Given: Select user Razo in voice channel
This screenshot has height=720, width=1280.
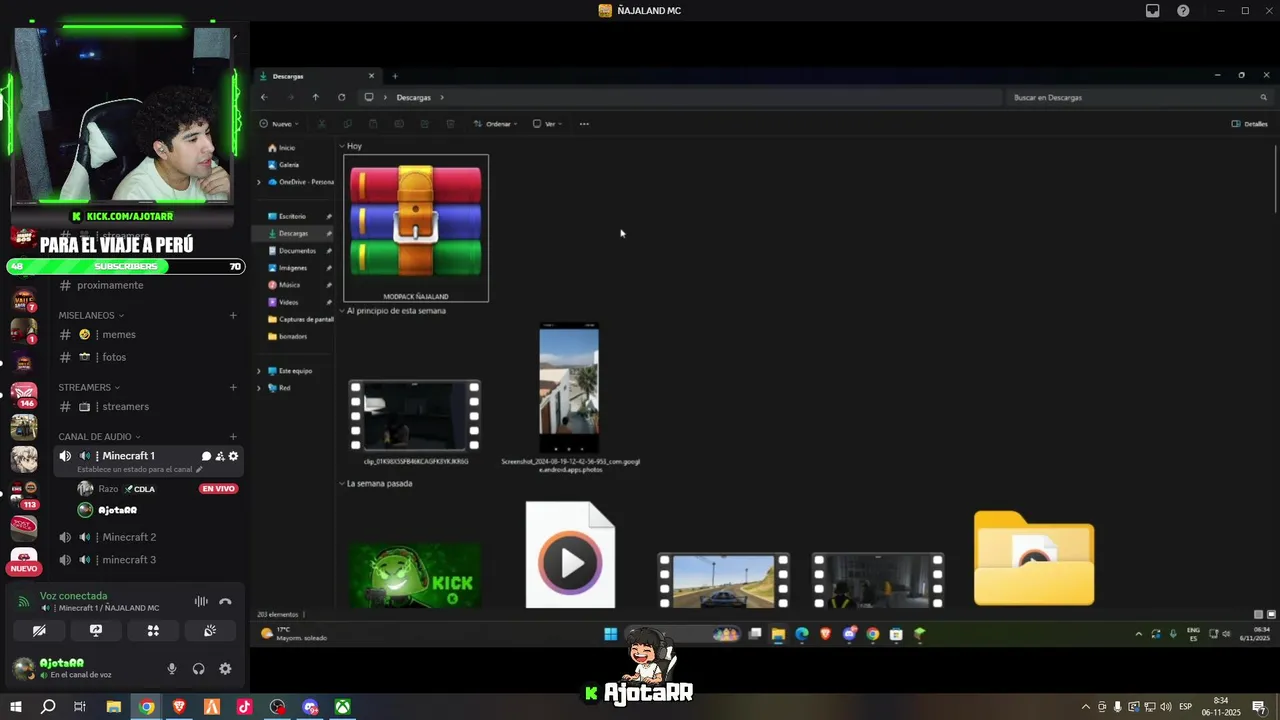Looking at the screenshot, I should (115, 489).
